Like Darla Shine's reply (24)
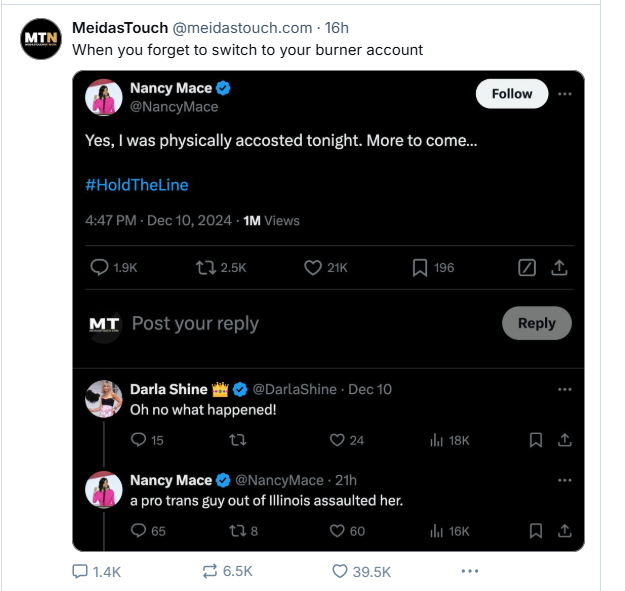The image size is (625, 591). point(338,440)
